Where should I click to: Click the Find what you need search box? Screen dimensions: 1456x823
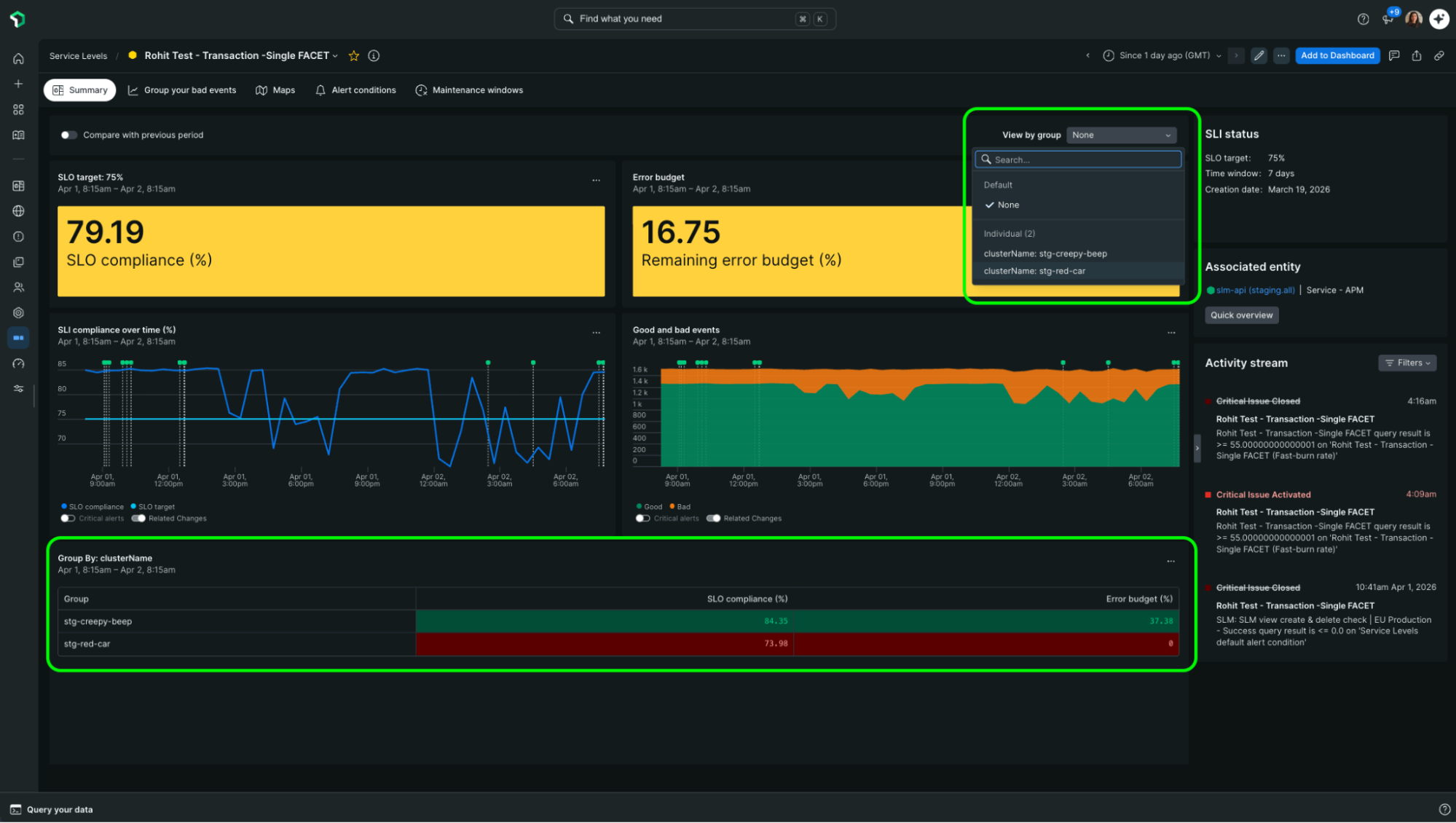pyautogui.click(x=695, y=19)
